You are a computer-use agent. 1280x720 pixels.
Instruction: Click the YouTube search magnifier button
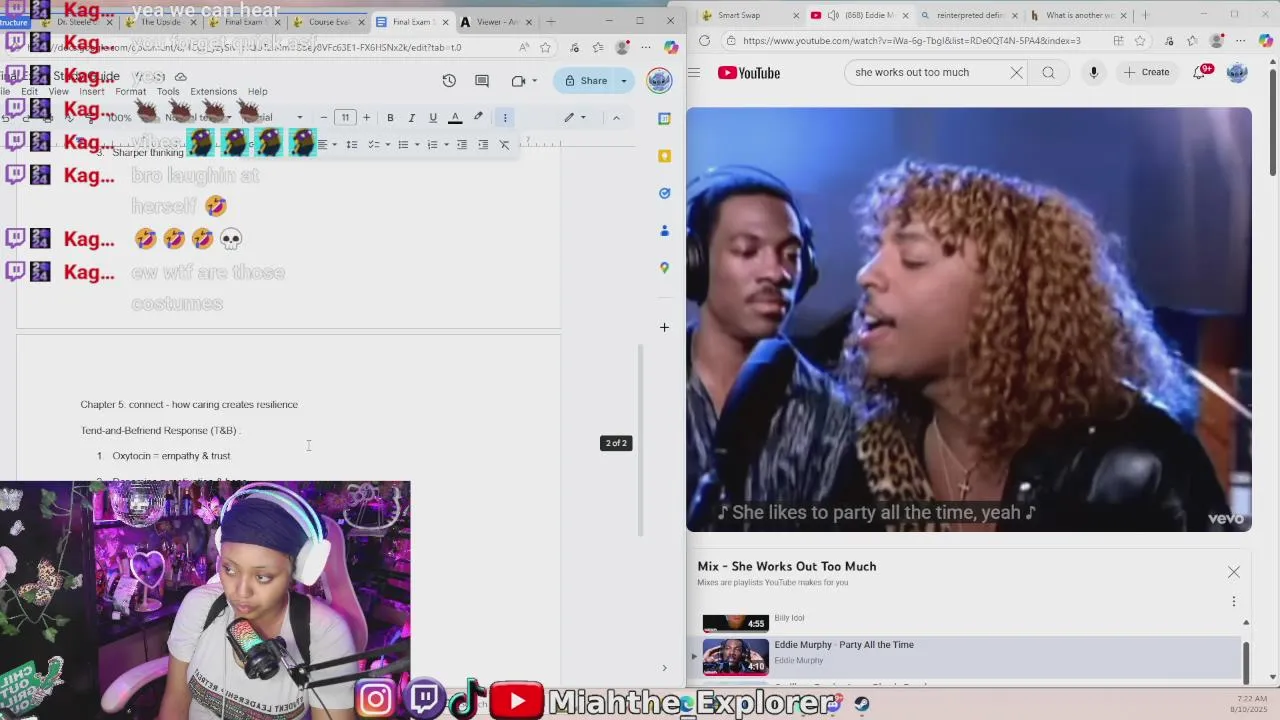coord(1048,72)
